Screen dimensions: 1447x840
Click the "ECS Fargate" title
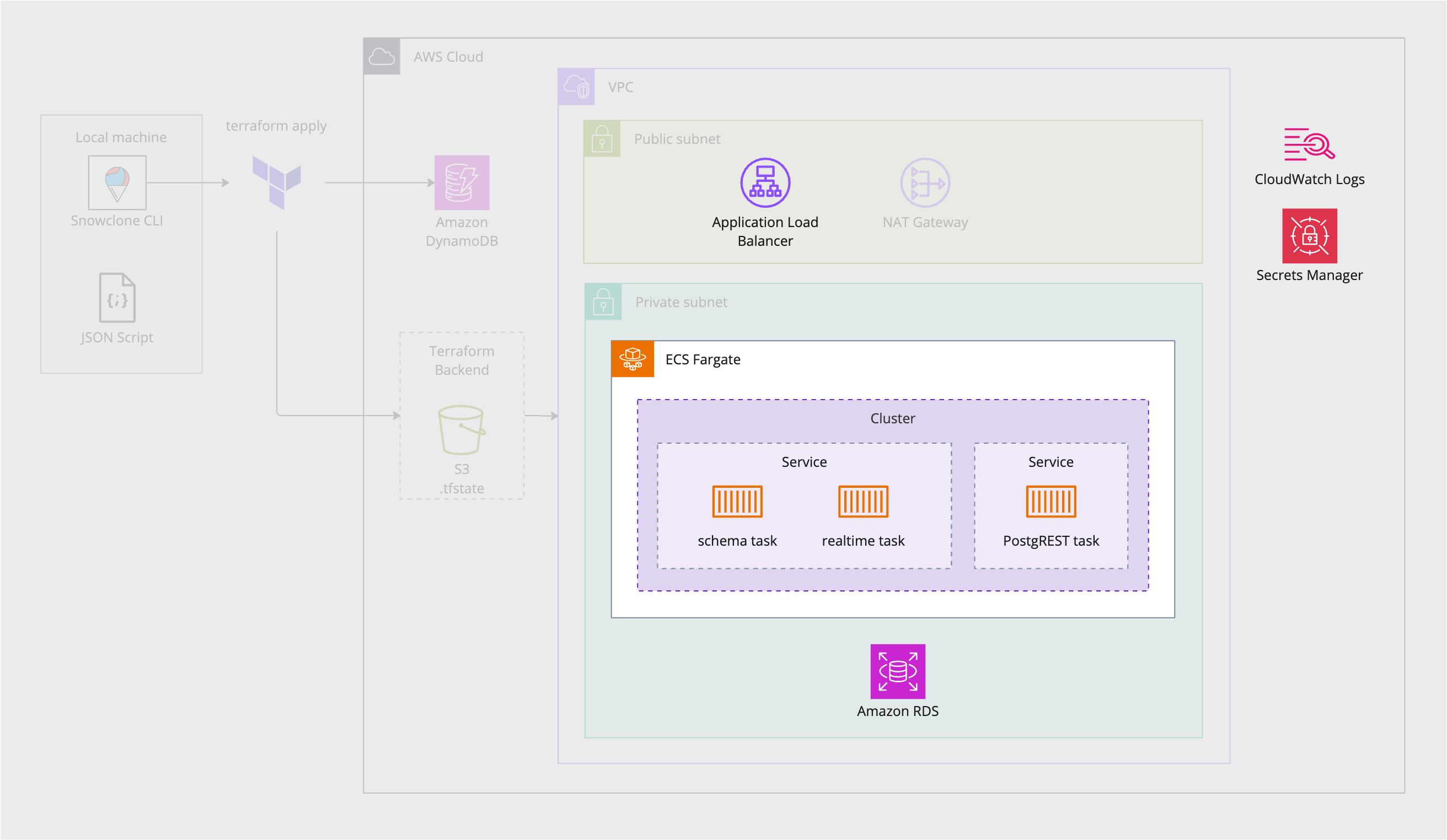pyautogui.click(x=703, y=359)
